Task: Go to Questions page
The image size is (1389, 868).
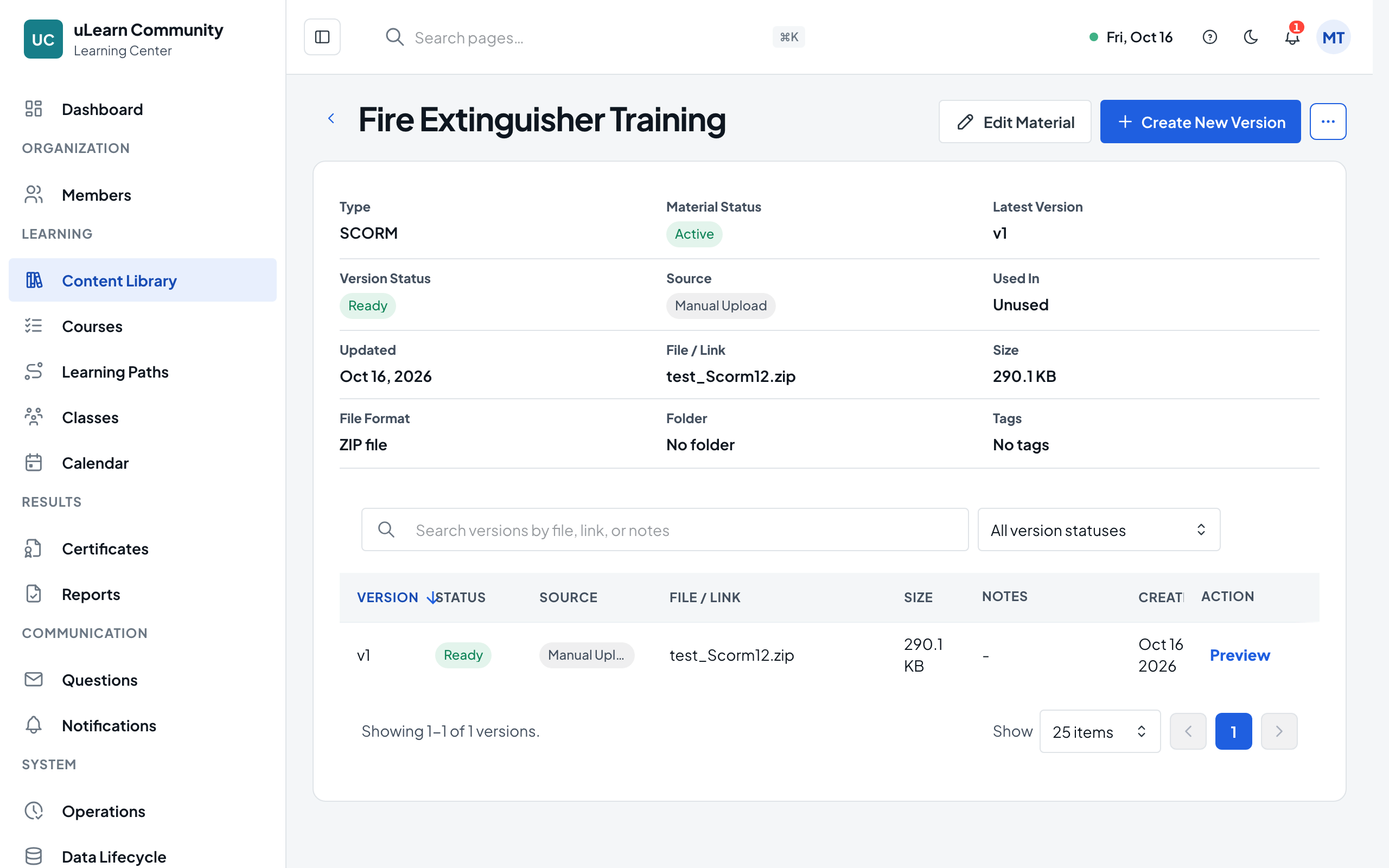Action: [x=142, y=680]
